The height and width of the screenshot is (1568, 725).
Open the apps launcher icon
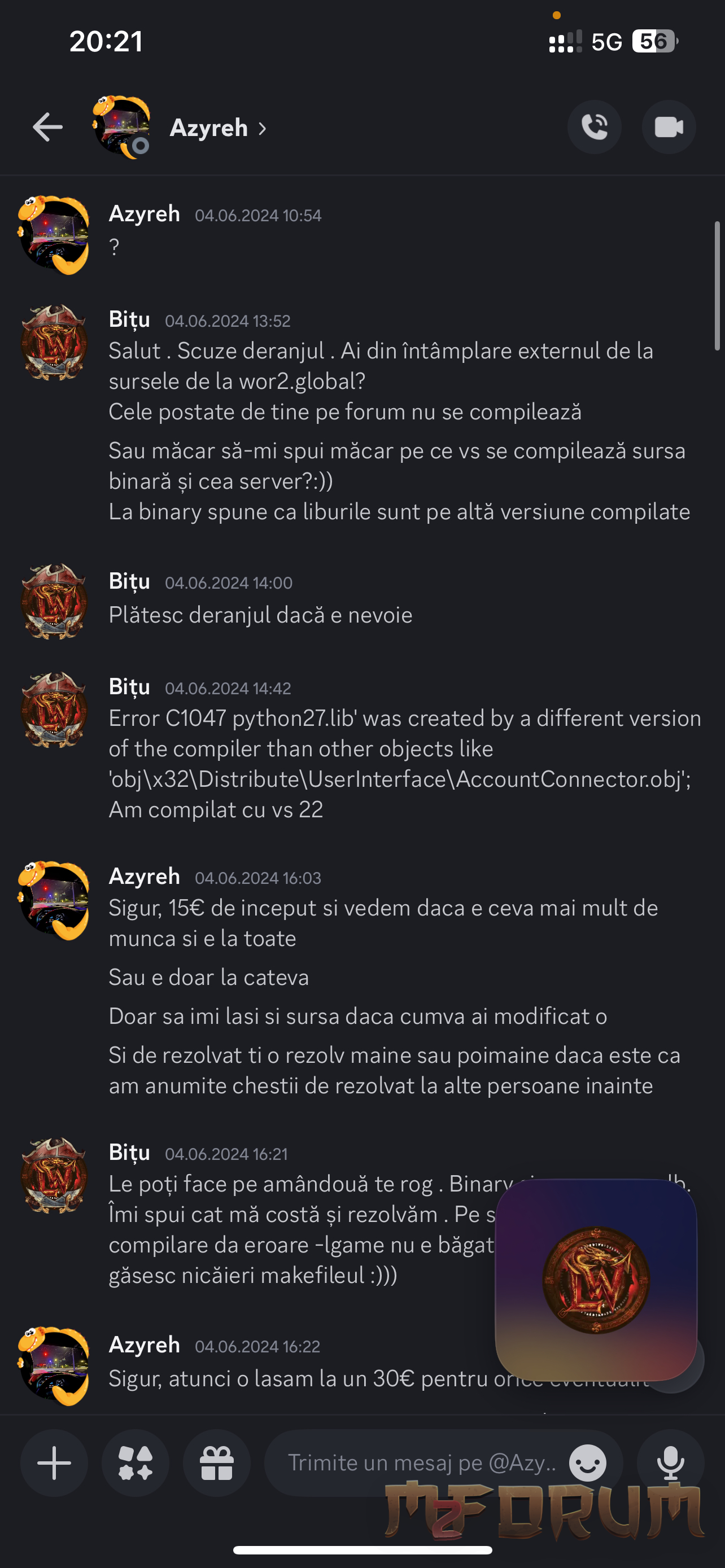(135, 1462)
